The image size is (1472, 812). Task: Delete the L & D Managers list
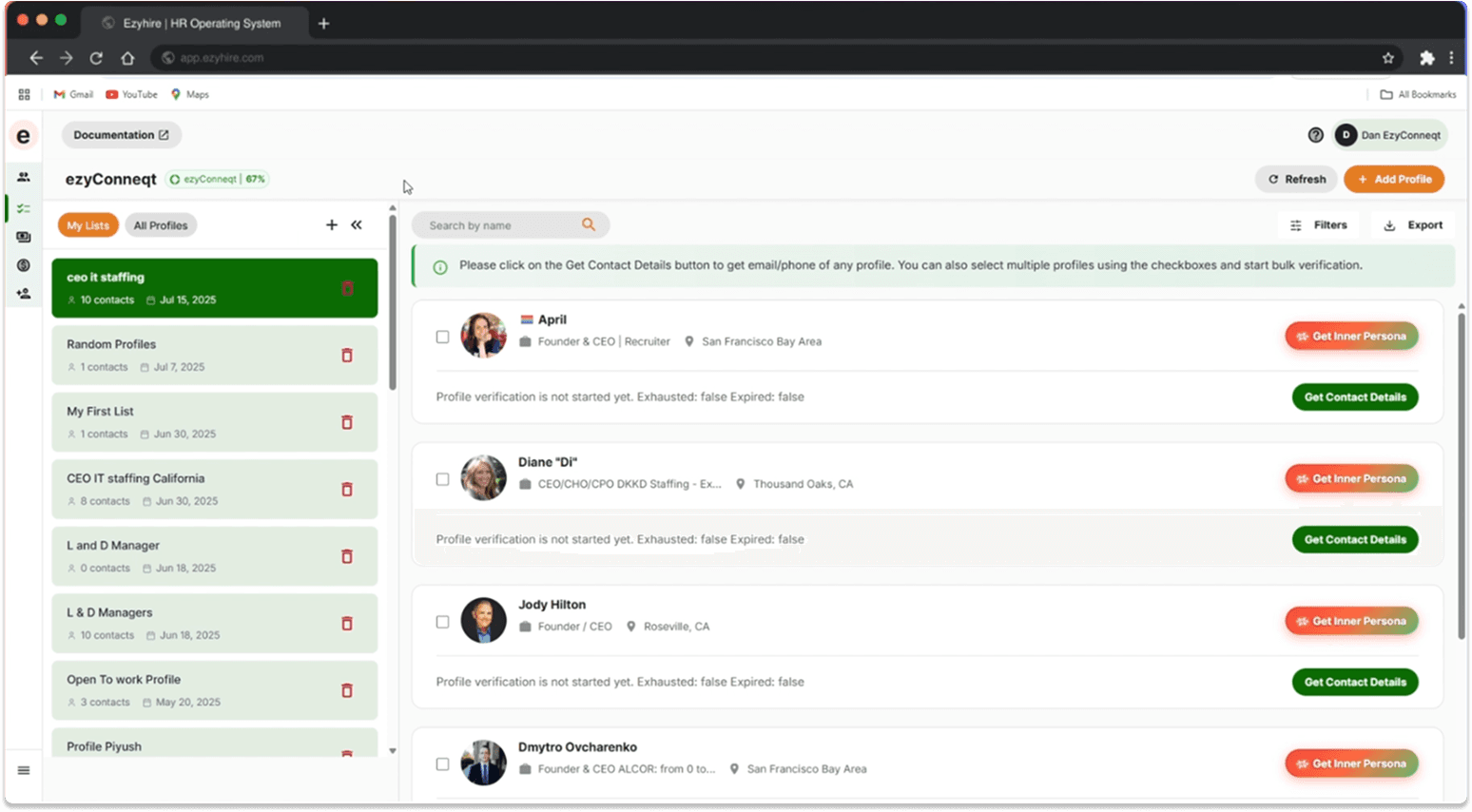(347, 624)
